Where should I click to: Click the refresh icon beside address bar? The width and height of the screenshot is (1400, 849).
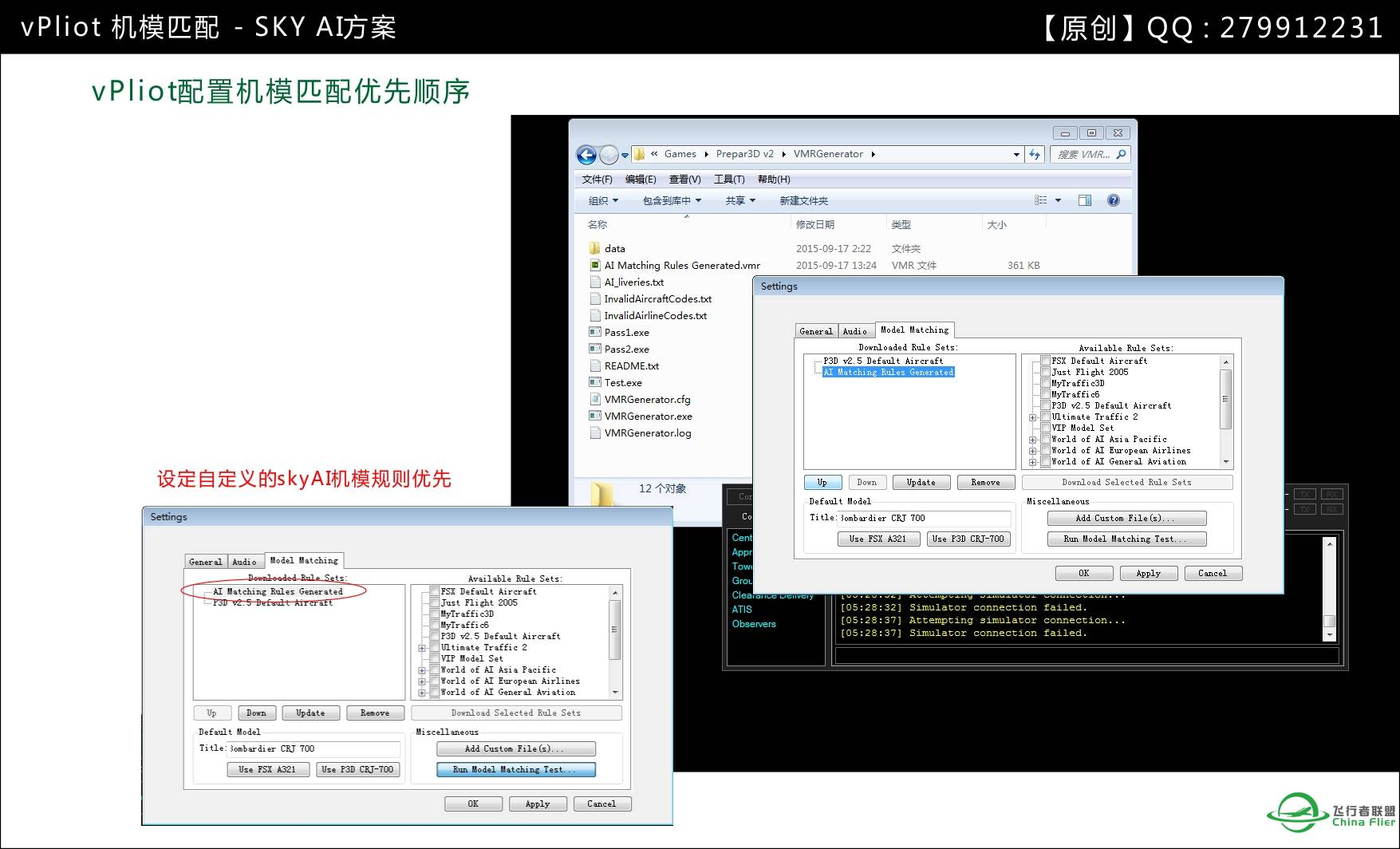click(x=1035, y=154)
